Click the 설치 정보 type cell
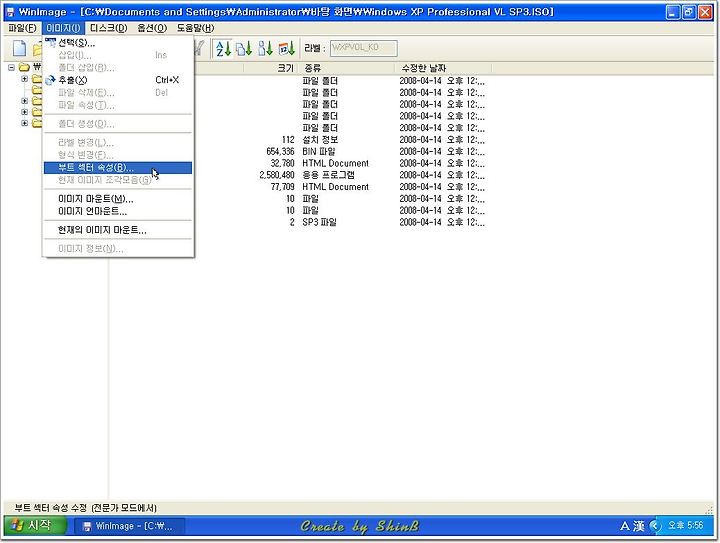Screen dimensions: 720x543 320,140
